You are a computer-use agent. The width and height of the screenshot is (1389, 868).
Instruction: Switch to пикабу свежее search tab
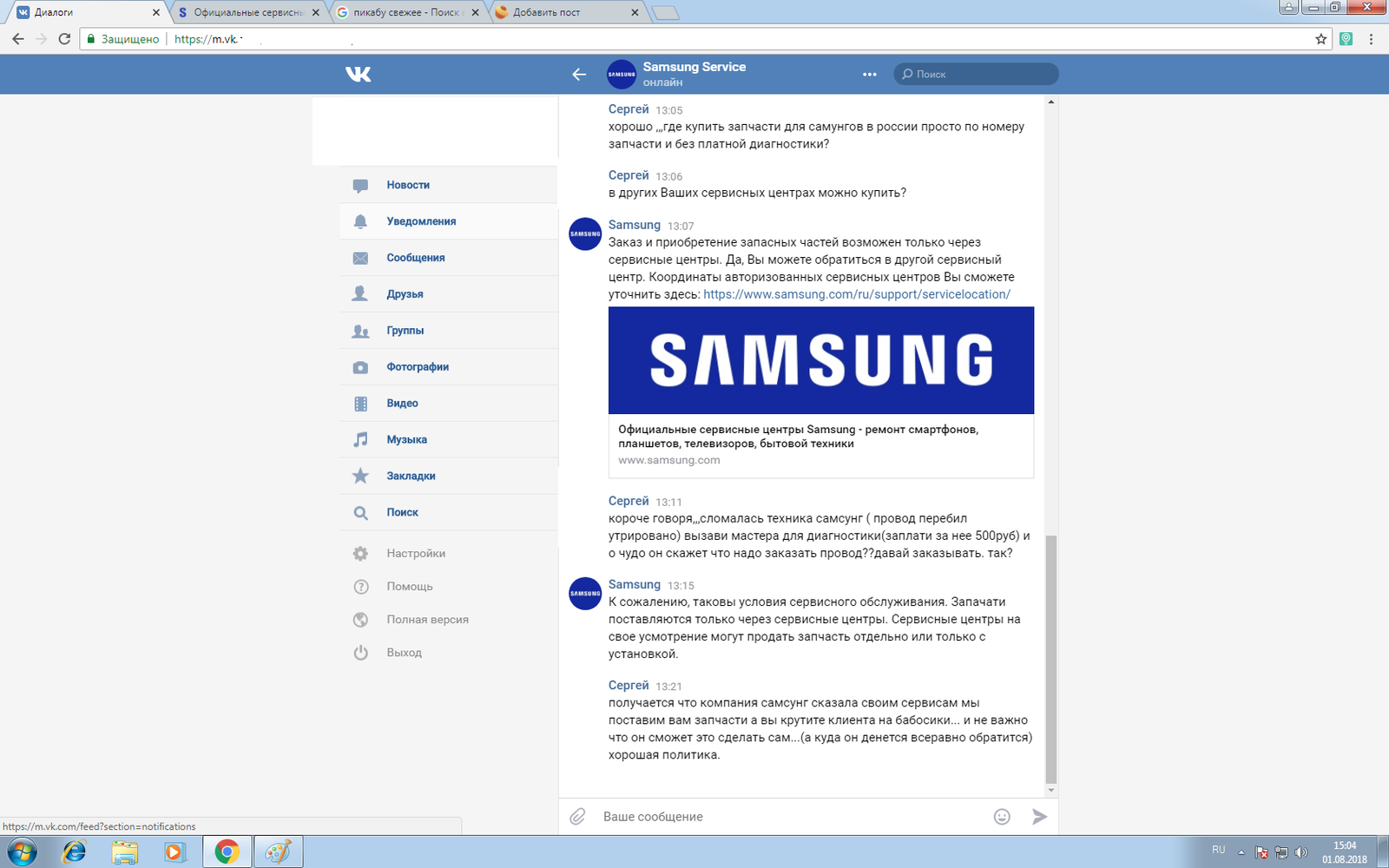click(406, 12)
